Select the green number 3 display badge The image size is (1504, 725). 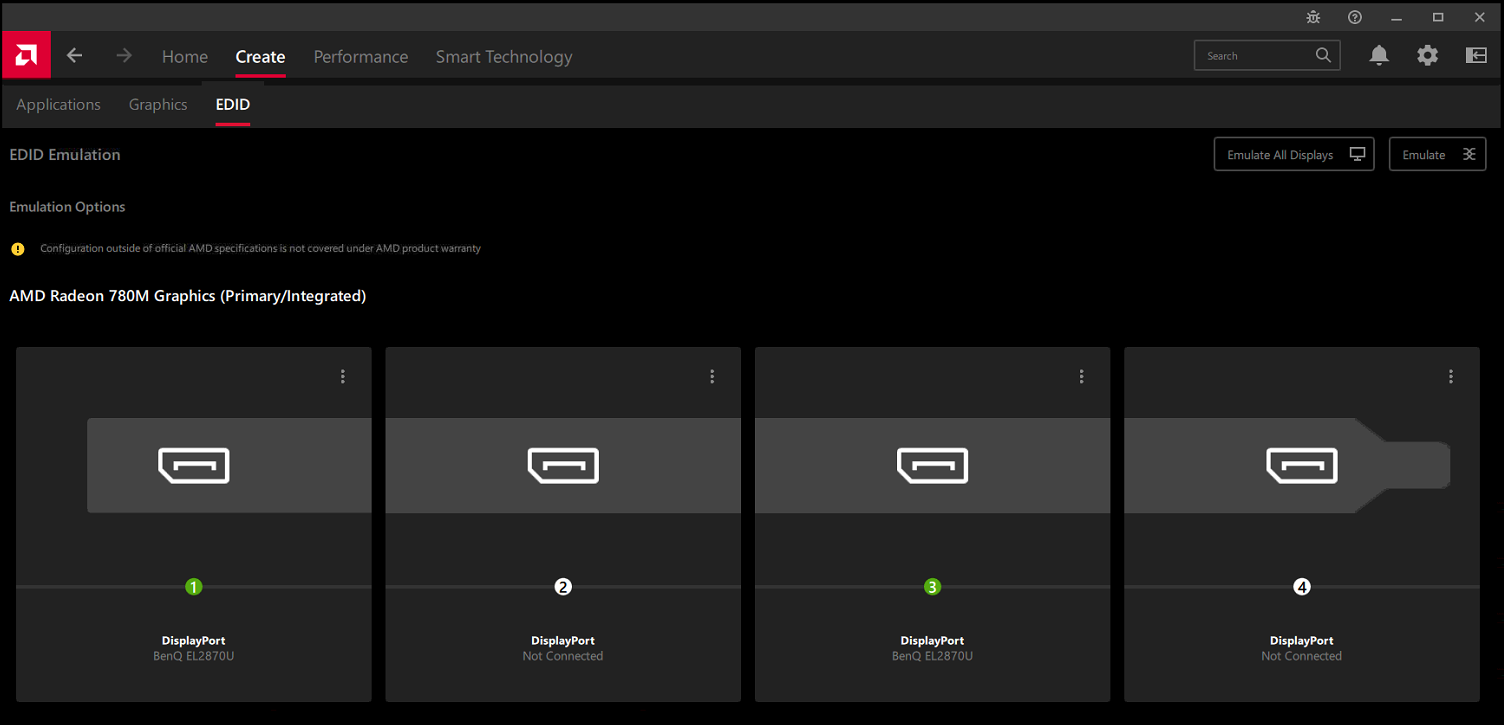click(932, 587)
